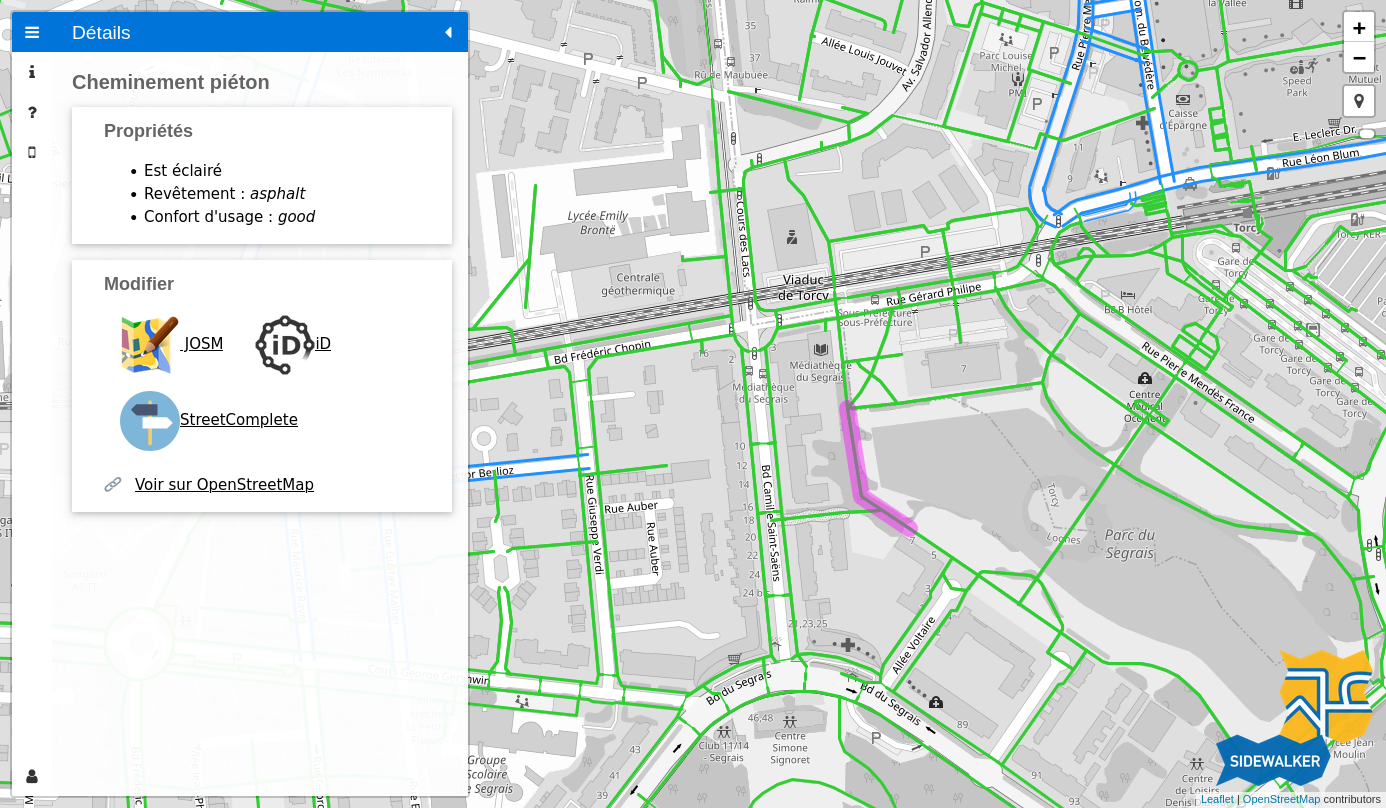
Task: Click the Revêtement : asphalt property
Action: point(224,194)
